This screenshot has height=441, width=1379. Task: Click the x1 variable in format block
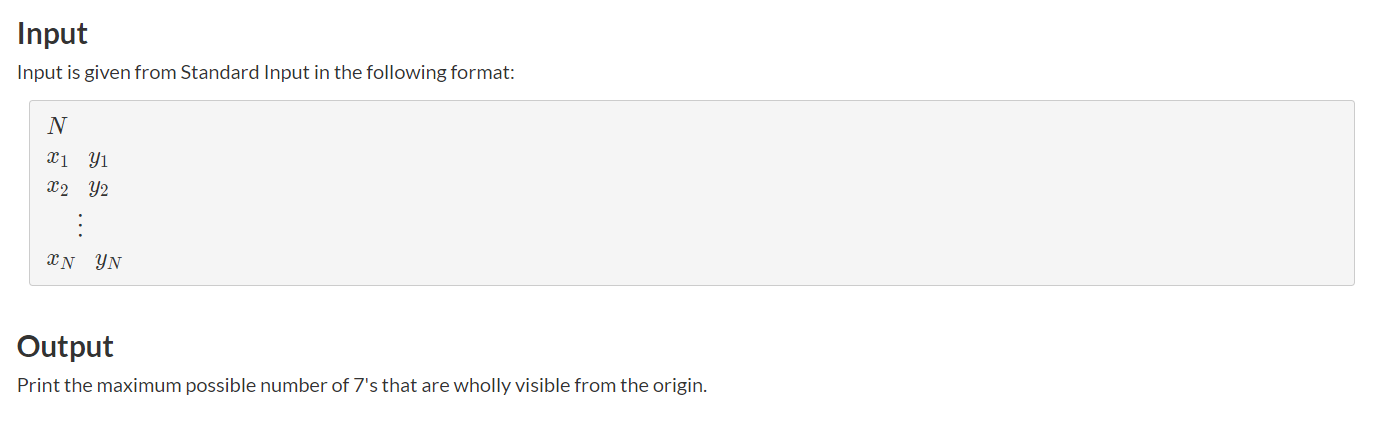57,158
